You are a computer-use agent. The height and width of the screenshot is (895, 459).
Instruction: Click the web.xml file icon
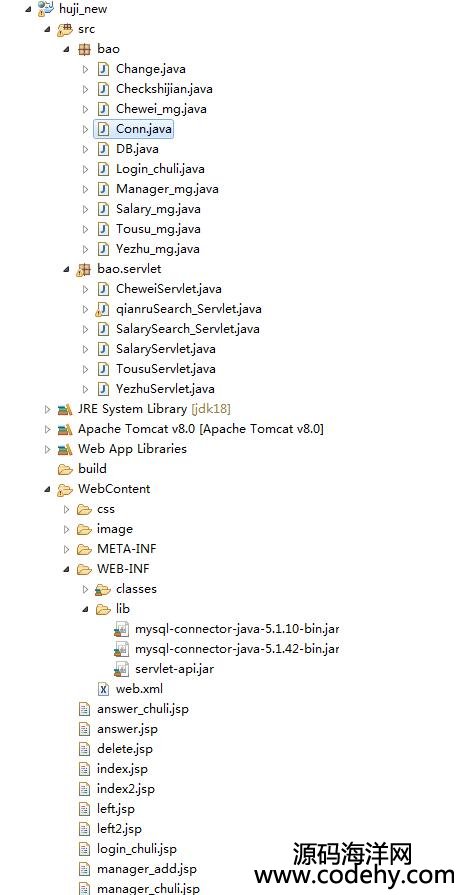[103, 689]
